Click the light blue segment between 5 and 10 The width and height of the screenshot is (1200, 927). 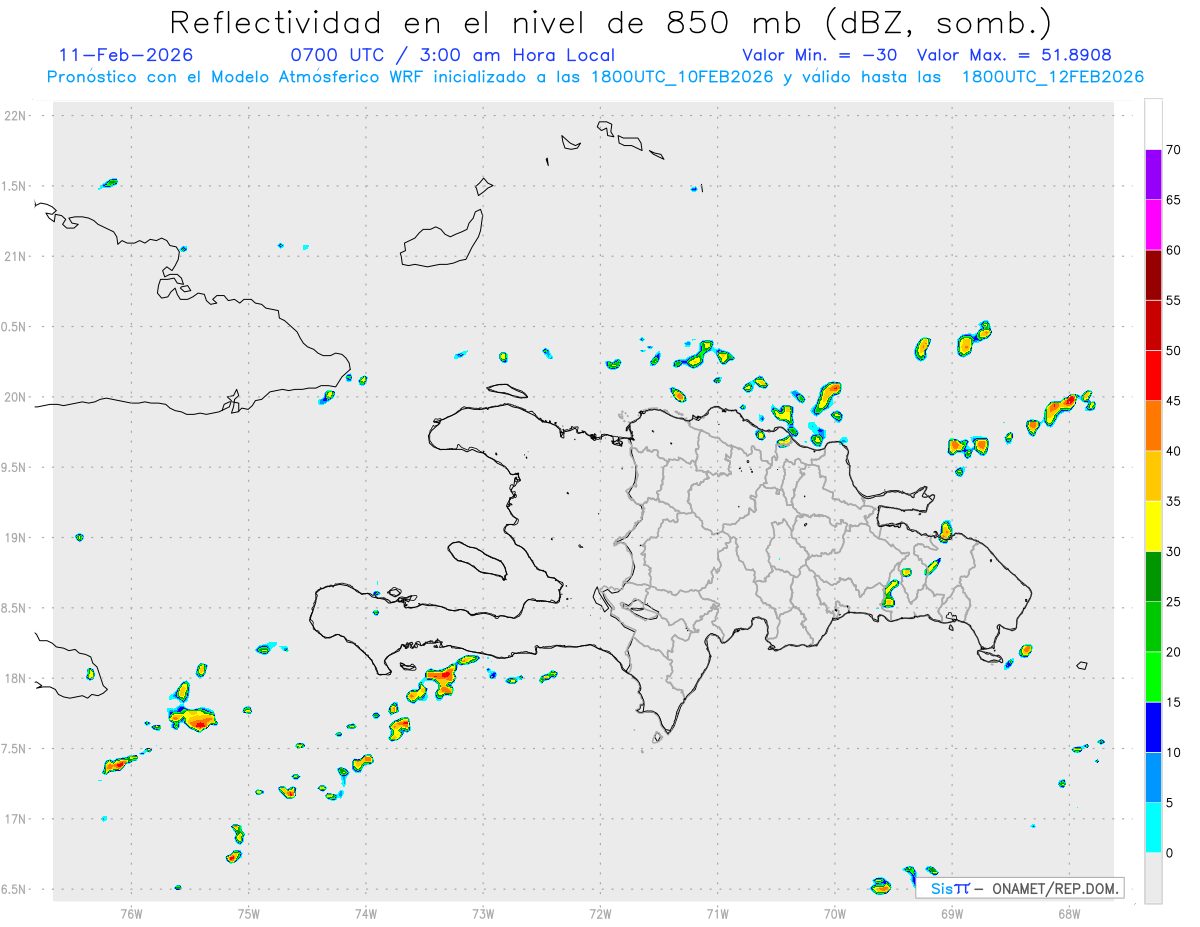click(x=1153, y=777)
